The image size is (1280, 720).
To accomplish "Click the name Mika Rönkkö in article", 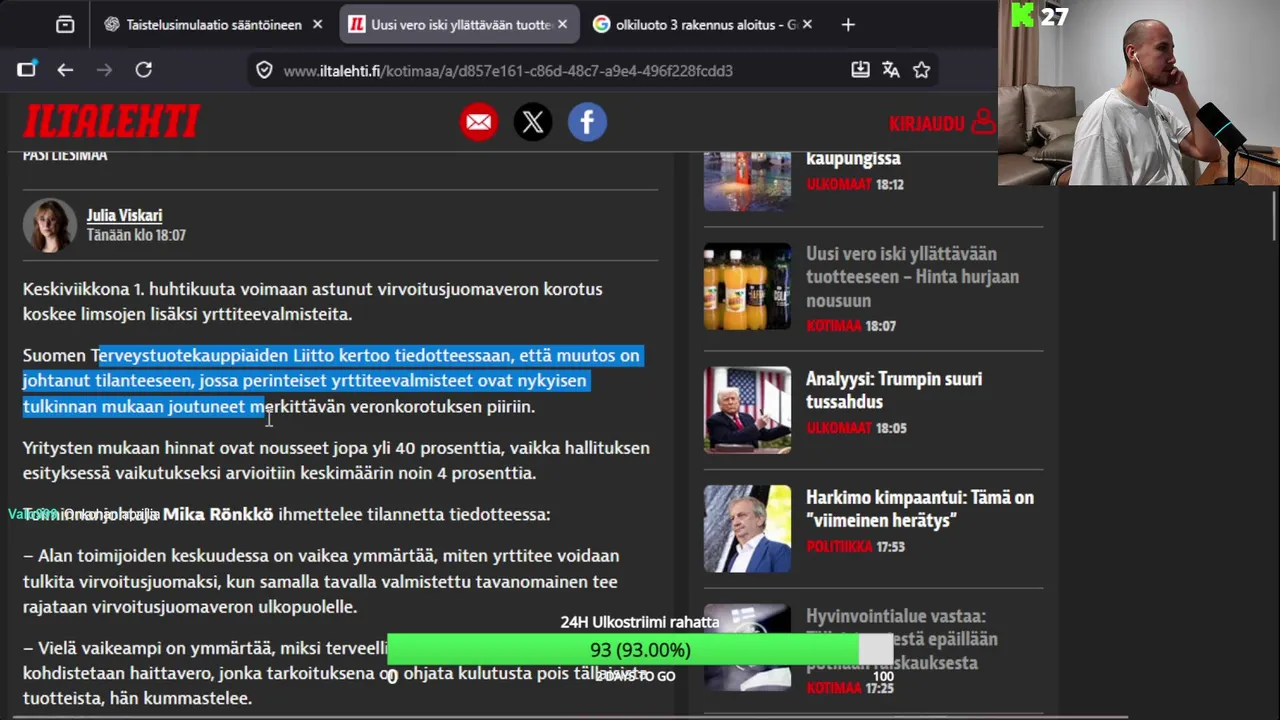I will (x=218, y=515).
